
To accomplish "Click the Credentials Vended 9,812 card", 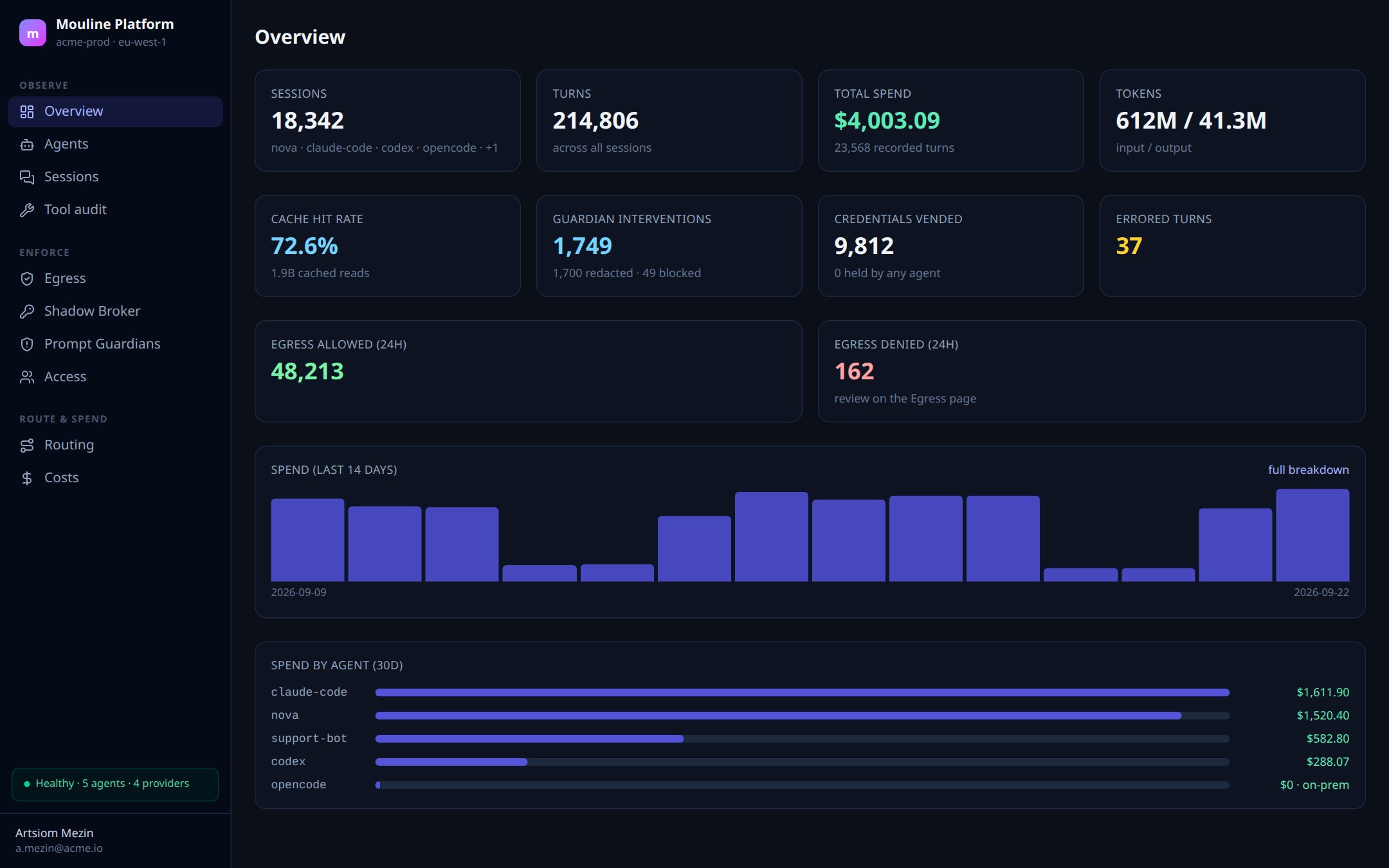I will (951, 246).
